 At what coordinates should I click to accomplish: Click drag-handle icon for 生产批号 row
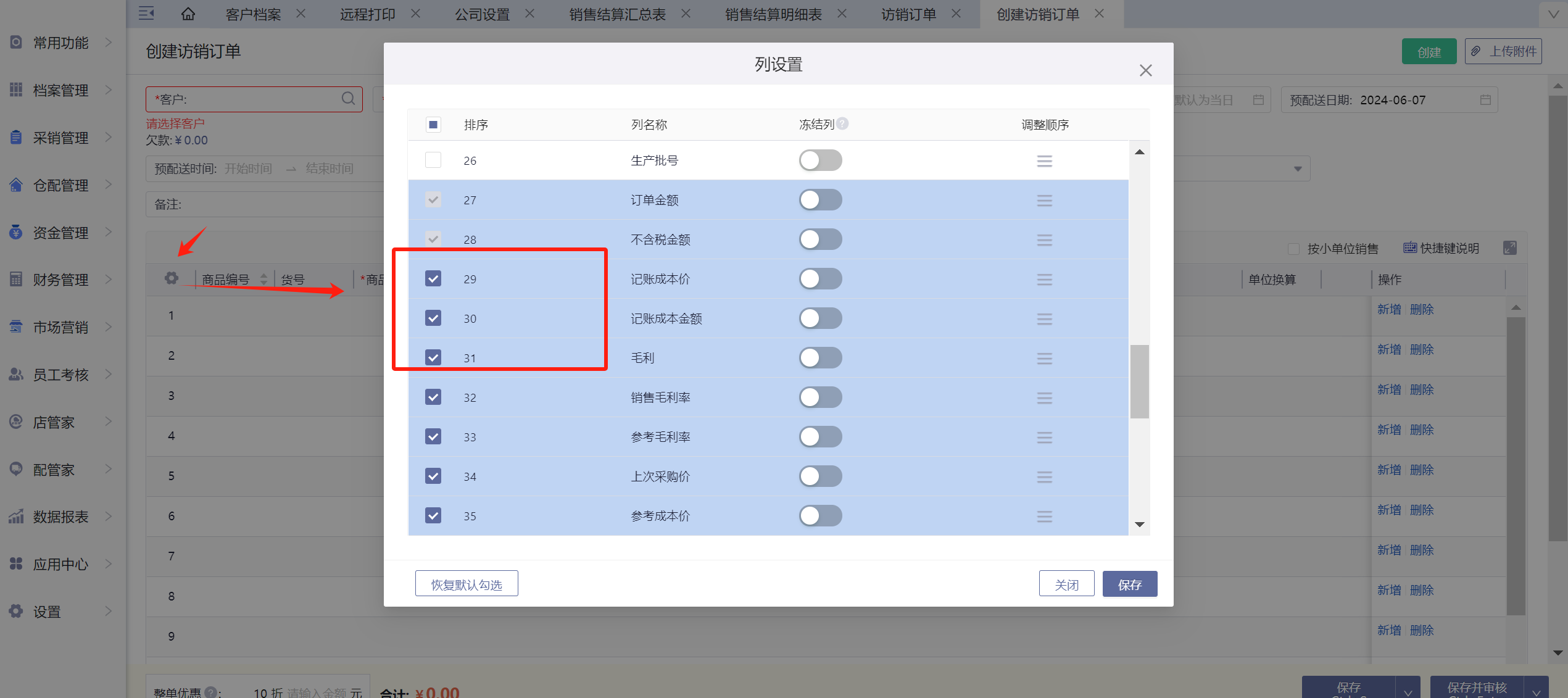pyautogui.click(x=1044, y=161)
